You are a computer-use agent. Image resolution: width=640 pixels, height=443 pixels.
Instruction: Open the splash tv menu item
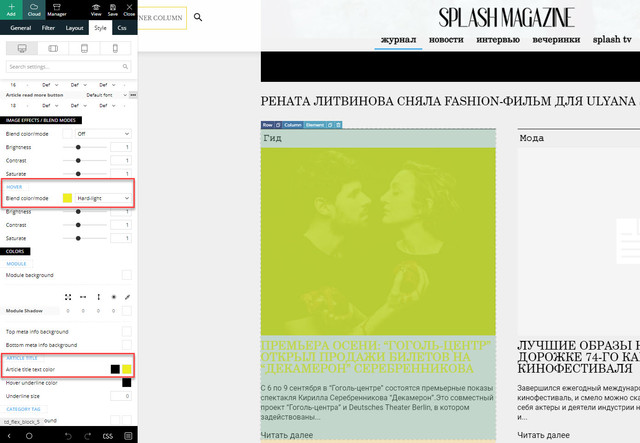tap(612, 40)
